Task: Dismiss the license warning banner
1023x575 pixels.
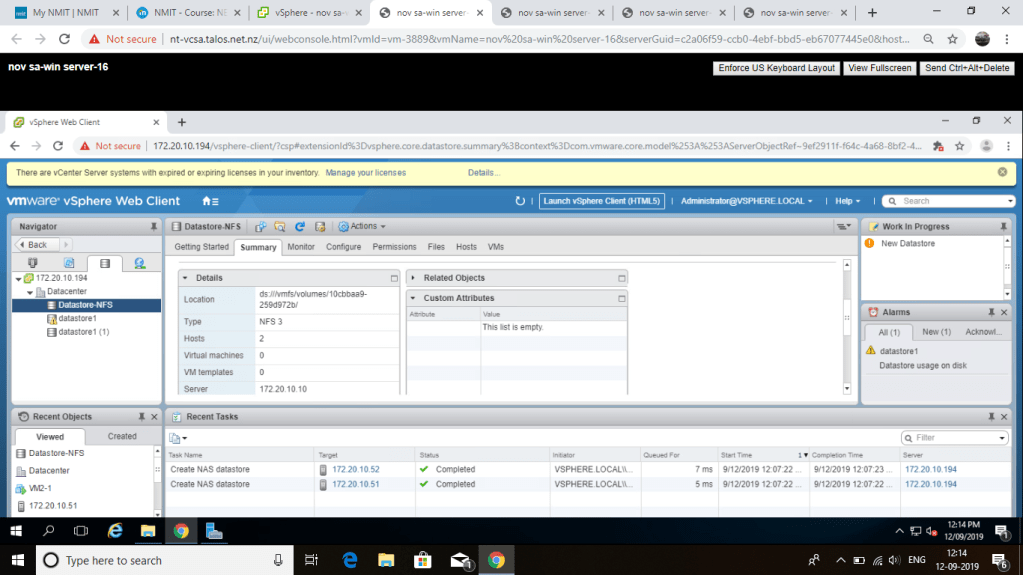Action: [1002, 172]
